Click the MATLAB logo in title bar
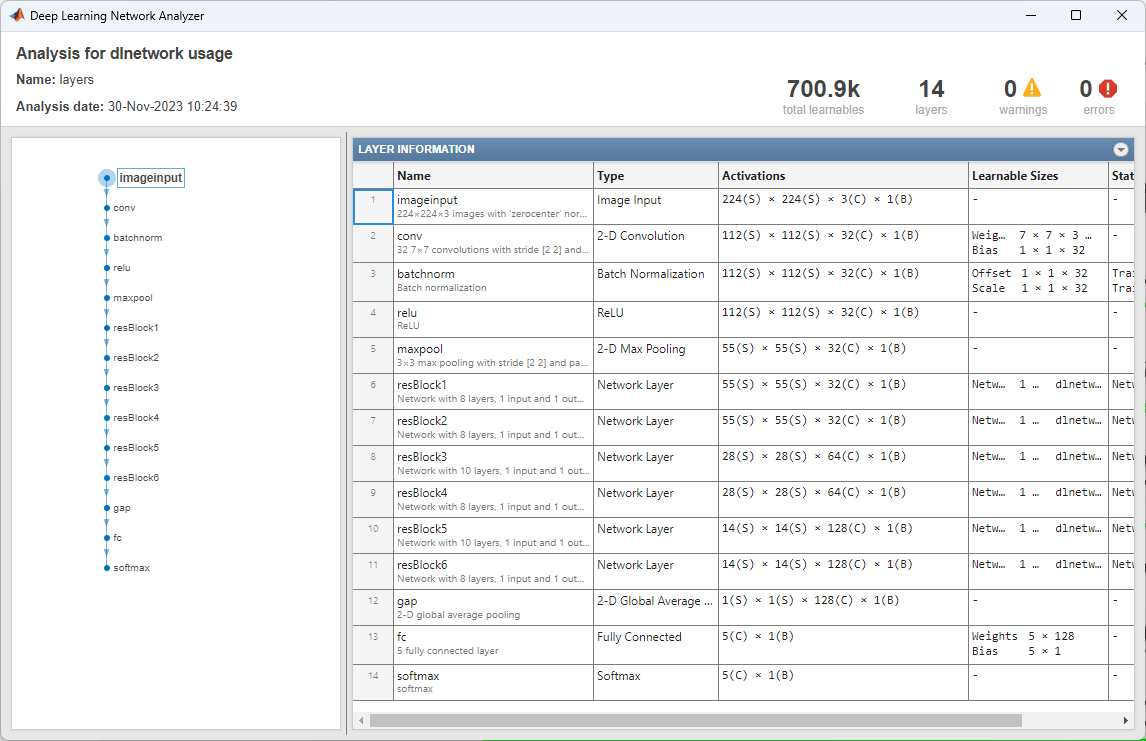 tap(17, 15)
